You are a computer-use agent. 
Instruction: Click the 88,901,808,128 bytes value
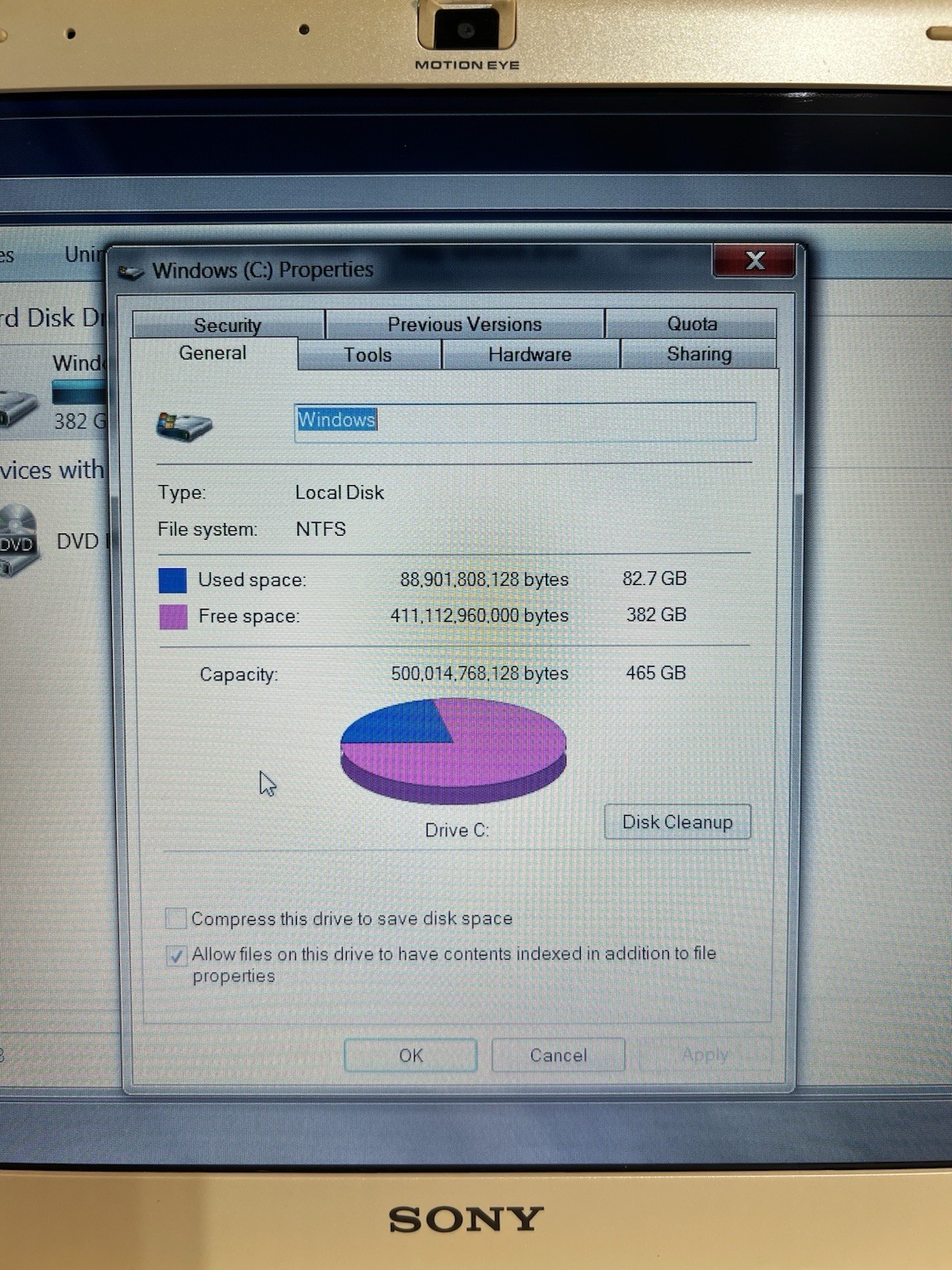(484, 579)
